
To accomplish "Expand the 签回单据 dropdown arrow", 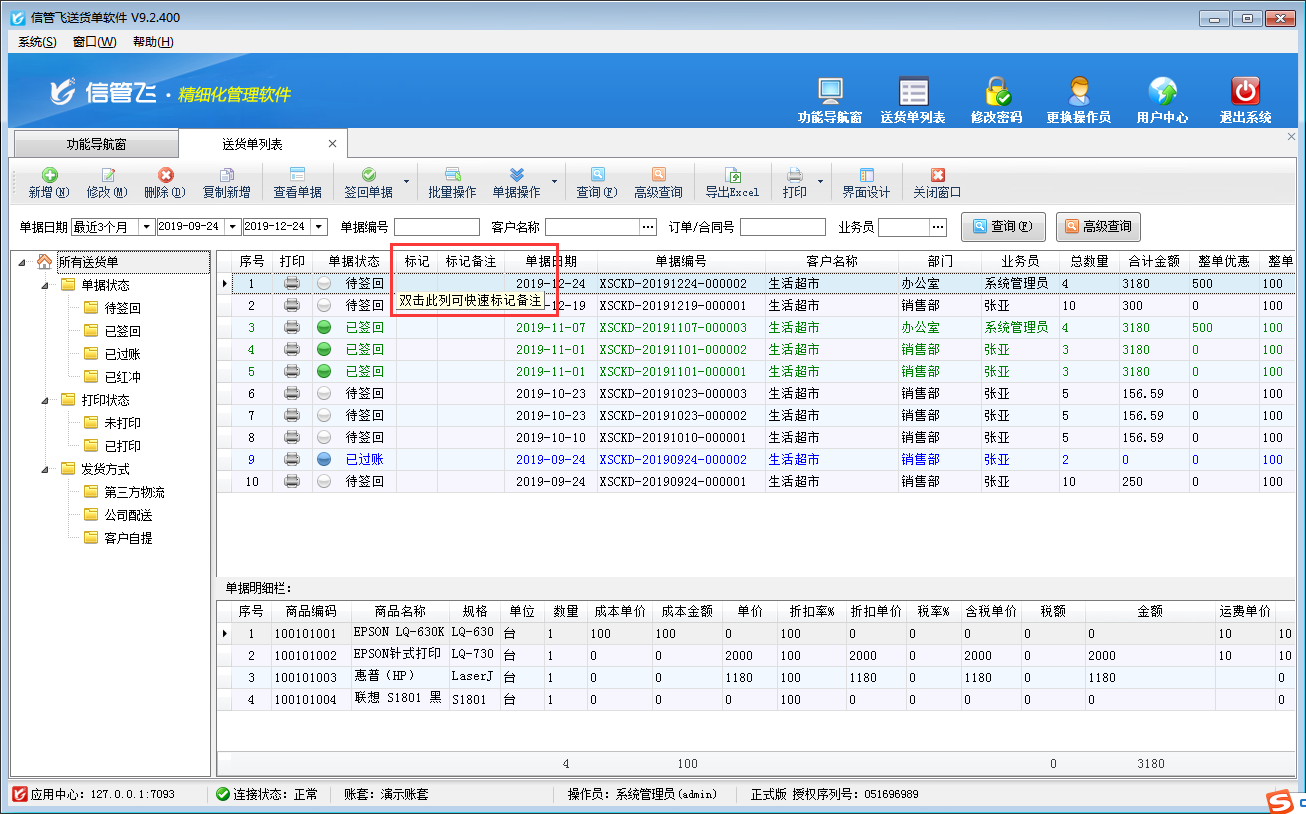I will 406,182.
